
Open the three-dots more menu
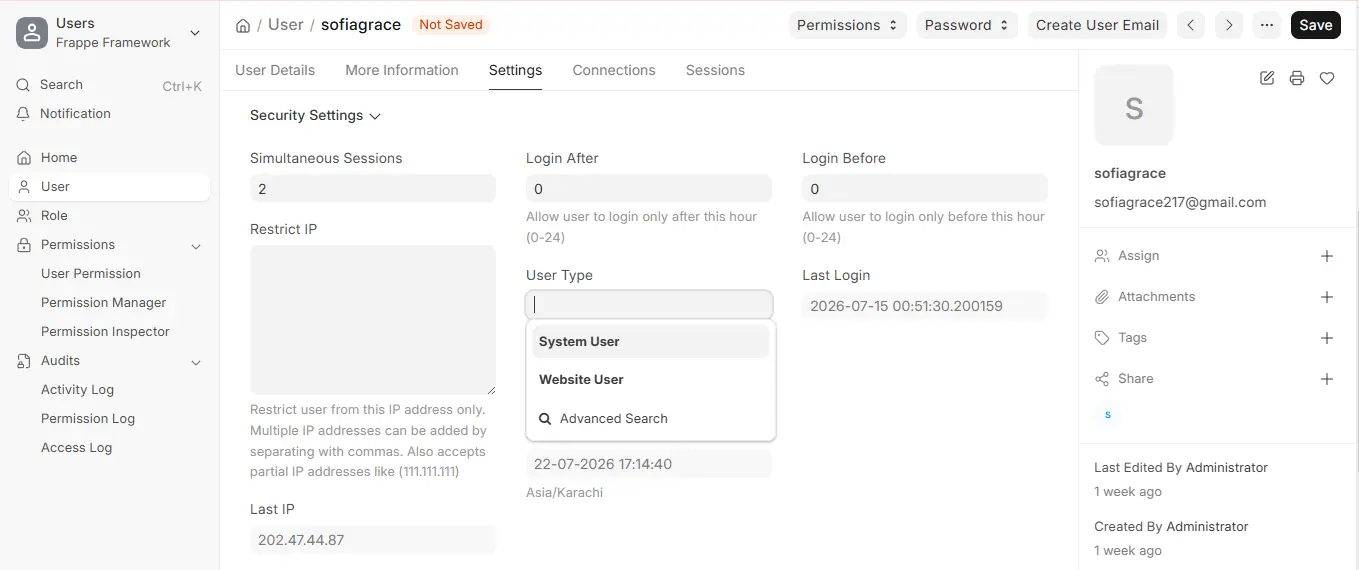pyautogui.click(x=1267, y=25)
